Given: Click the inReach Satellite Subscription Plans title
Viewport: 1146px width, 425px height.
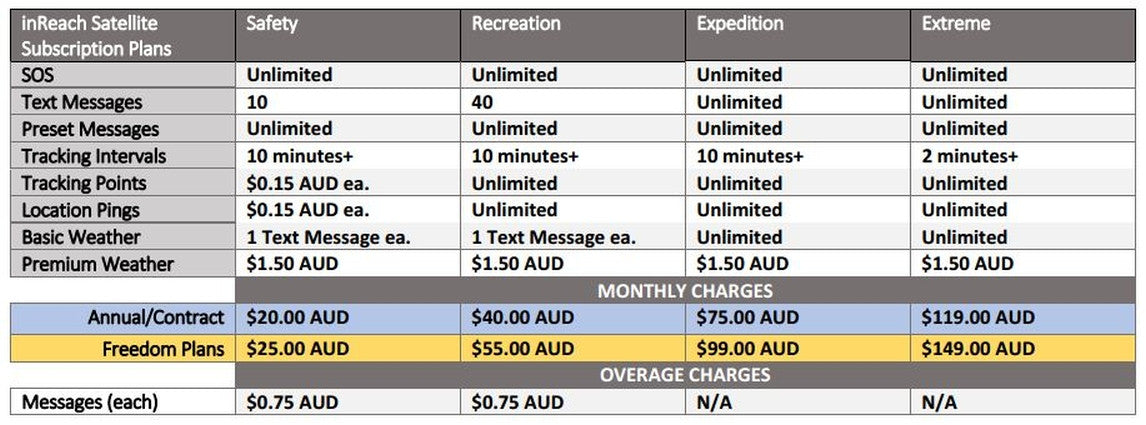Looking at the screenshot, I should (96, 36).
